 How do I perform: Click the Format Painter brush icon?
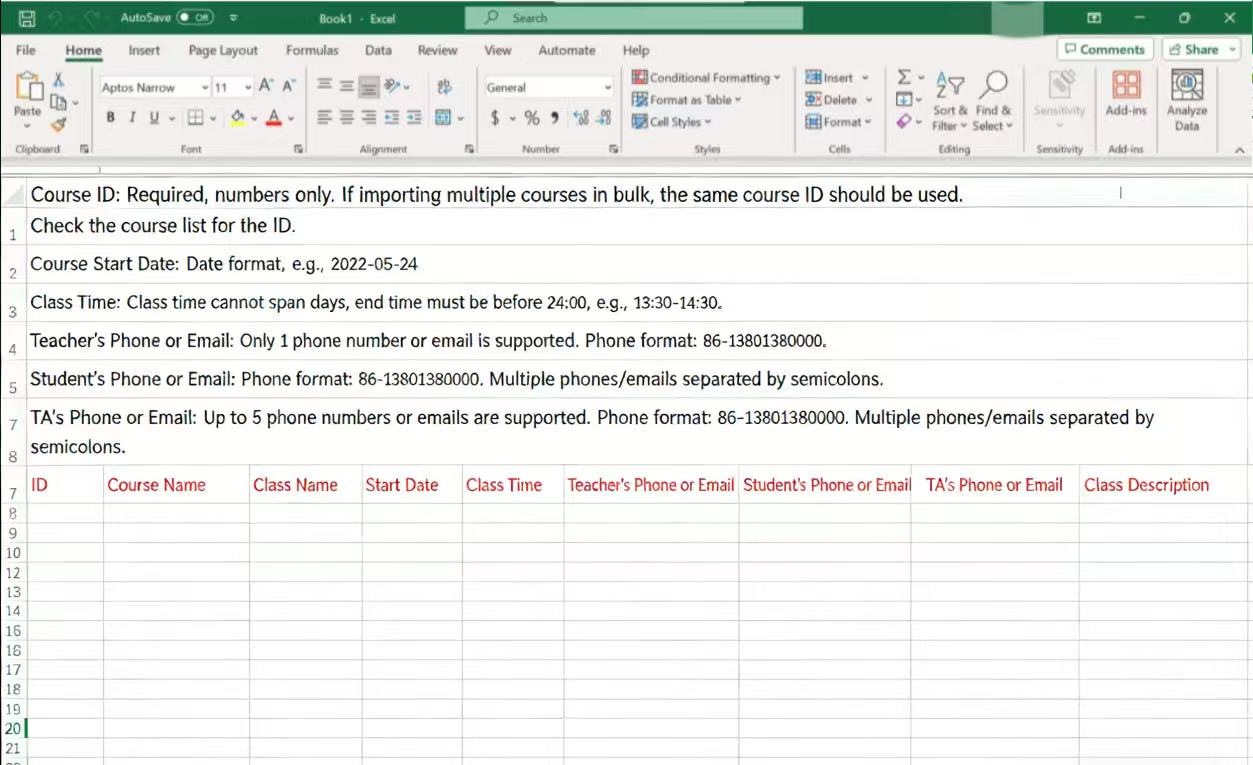58,125
